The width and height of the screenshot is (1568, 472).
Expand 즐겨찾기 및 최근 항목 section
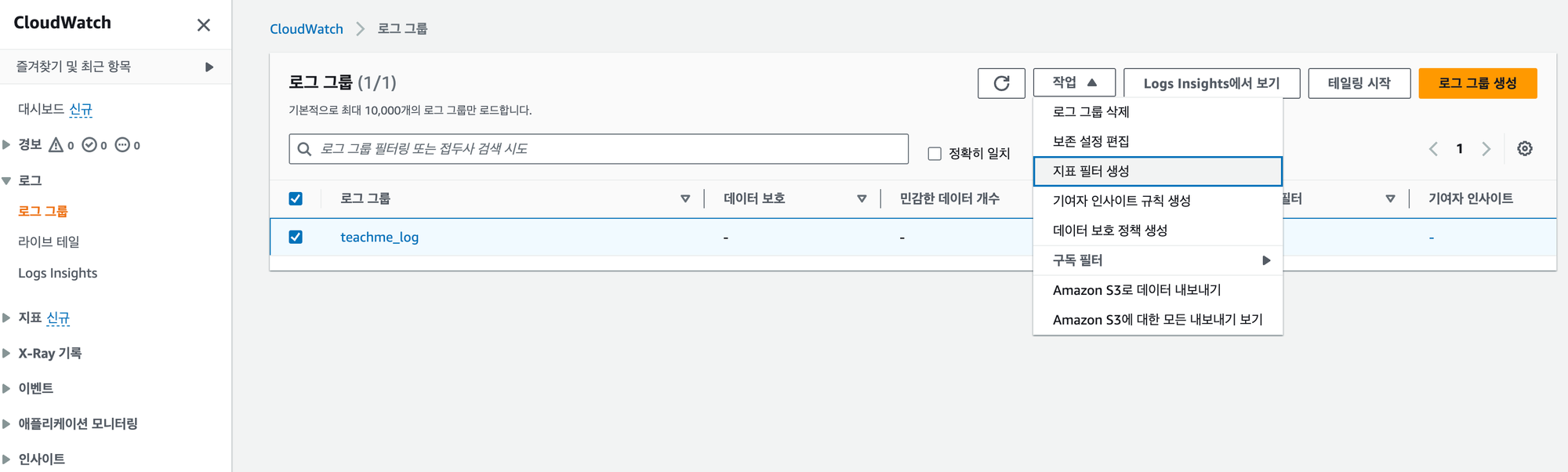click(209, 67)
